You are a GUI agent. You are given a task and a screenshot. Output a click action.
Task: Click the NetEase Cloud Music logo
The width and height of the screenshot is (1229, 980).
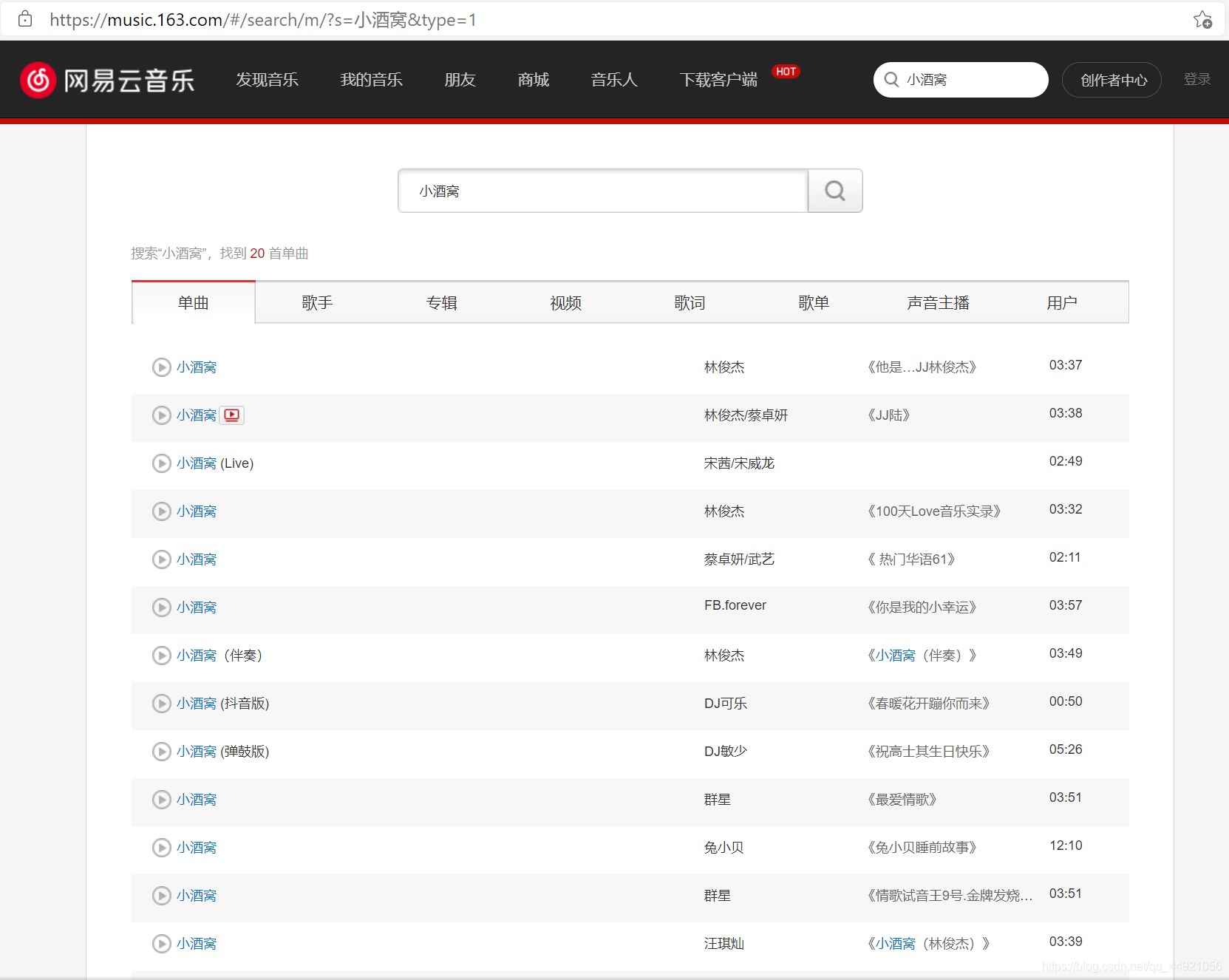pos(108,80)
